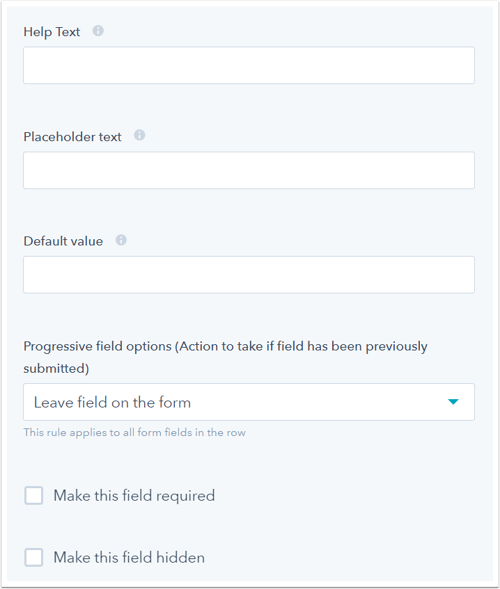Screen dimensions: 500x589
Task: Click the 'Placeholder text' field label
Action: tap(73, 137)
